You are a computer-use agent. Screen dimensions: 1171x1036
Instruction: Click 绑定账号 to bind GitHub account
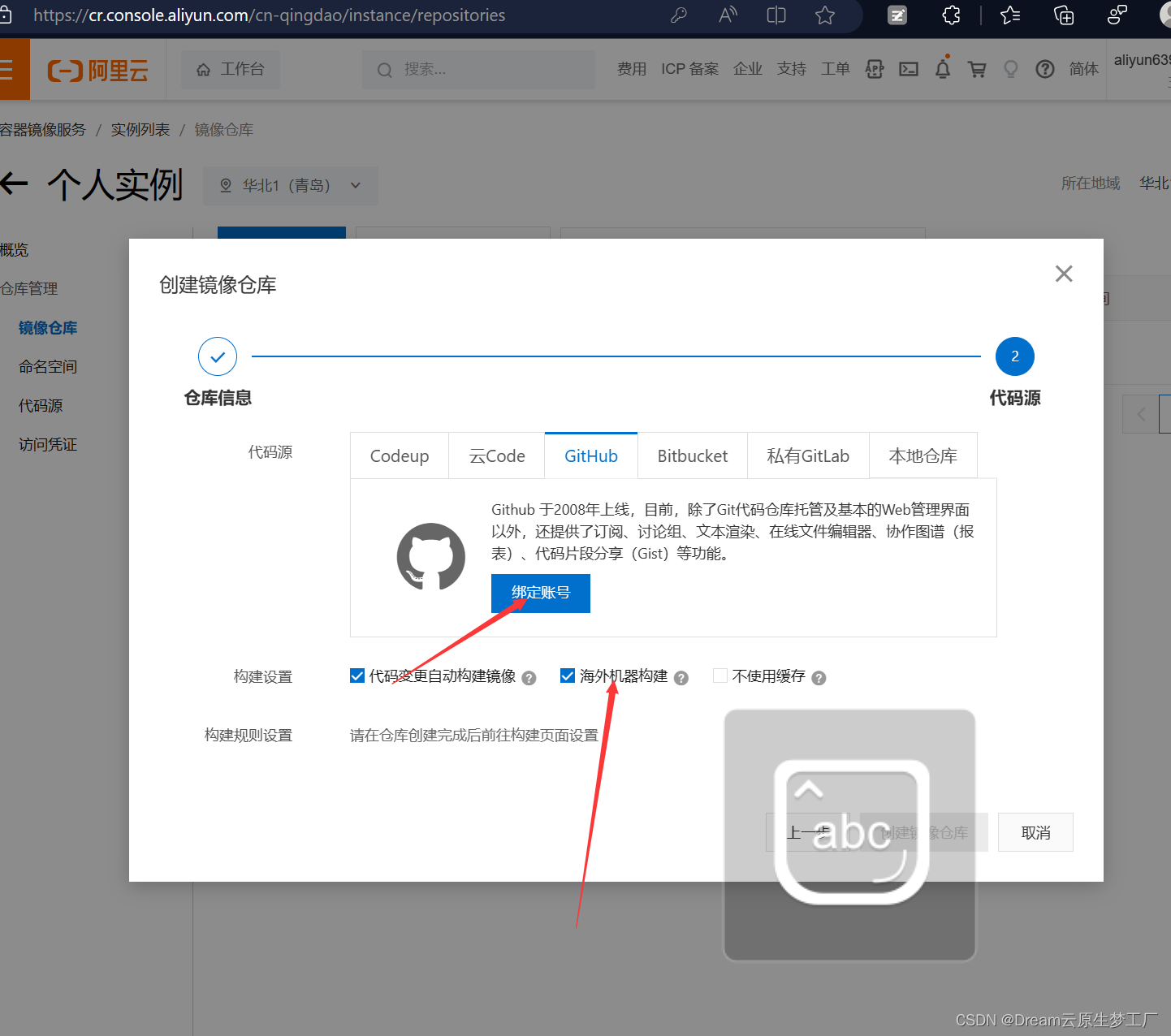[541, 594]
